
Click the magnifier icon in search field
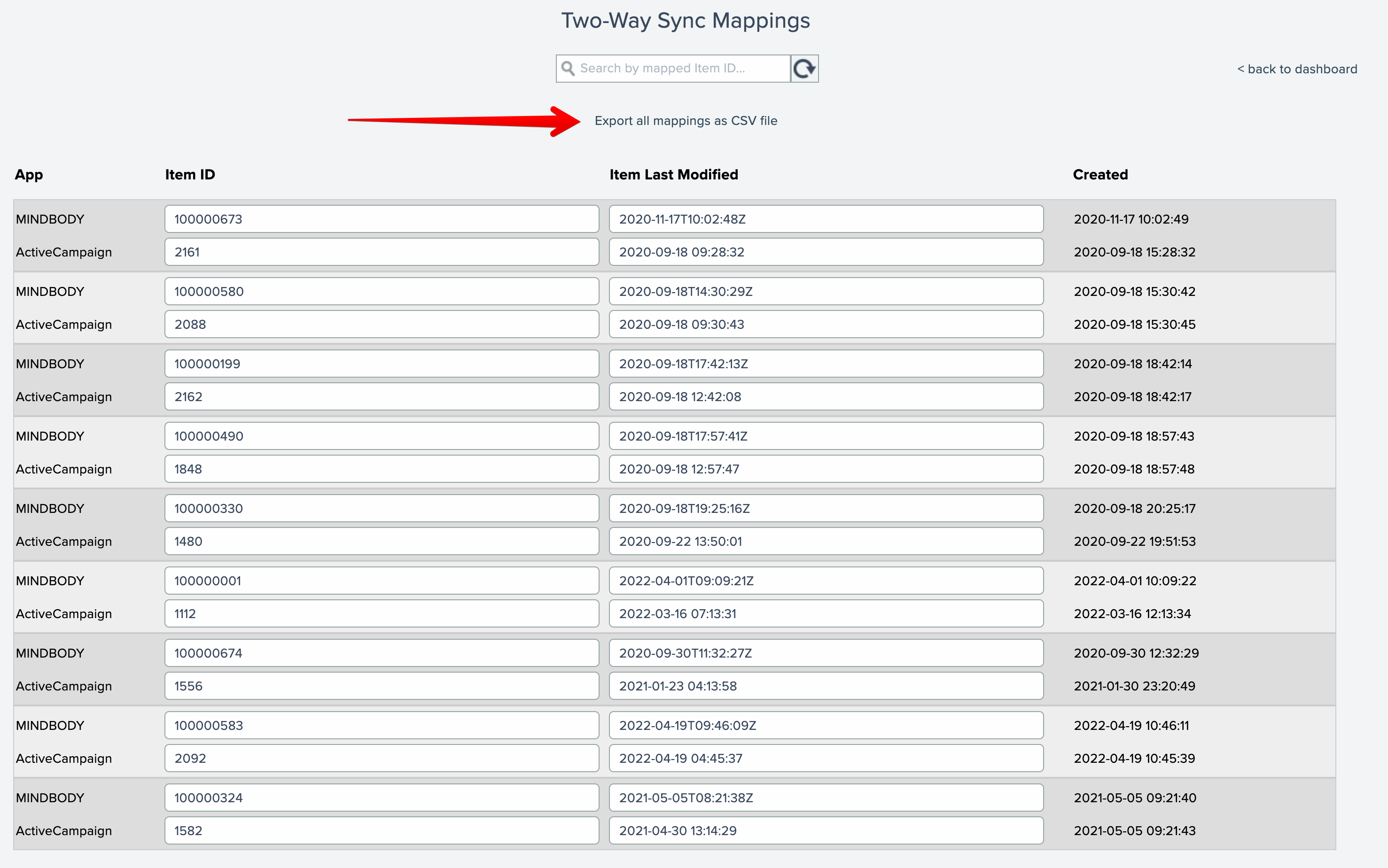click(x=568, y=68)
